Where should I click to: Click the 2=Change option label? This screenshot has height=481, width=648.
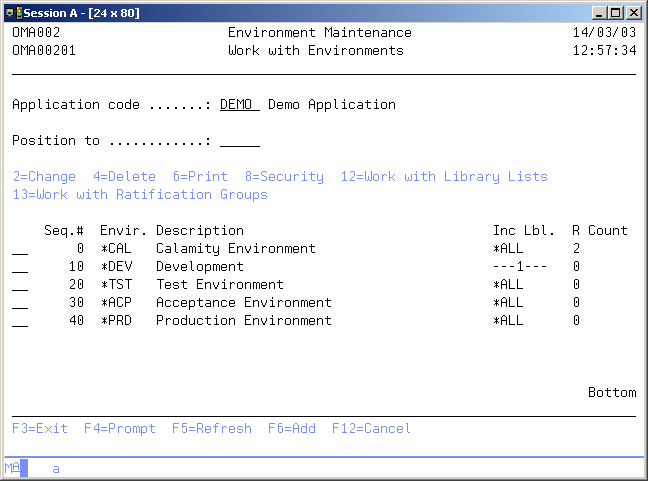44,177
